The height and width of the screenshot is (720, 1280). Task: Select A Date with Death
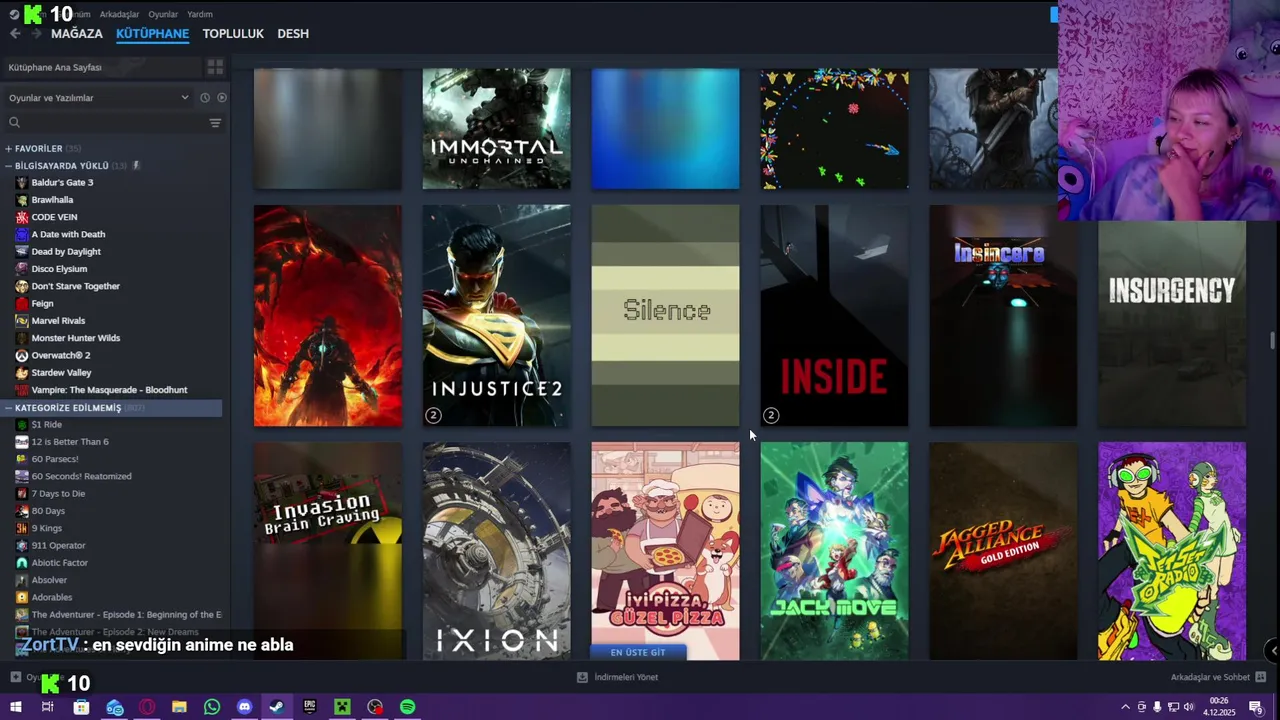(68, 235)
